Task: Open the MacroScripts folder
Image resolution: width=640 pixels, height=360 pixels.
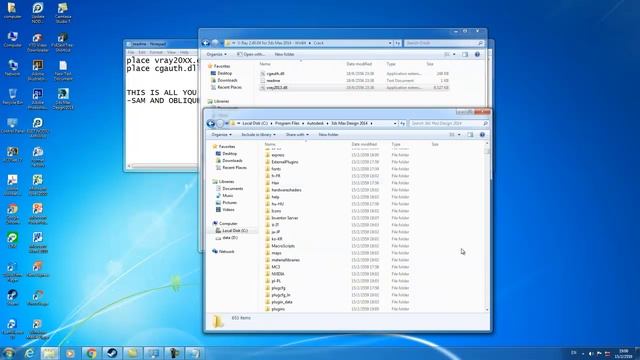Action: [283, 246]
